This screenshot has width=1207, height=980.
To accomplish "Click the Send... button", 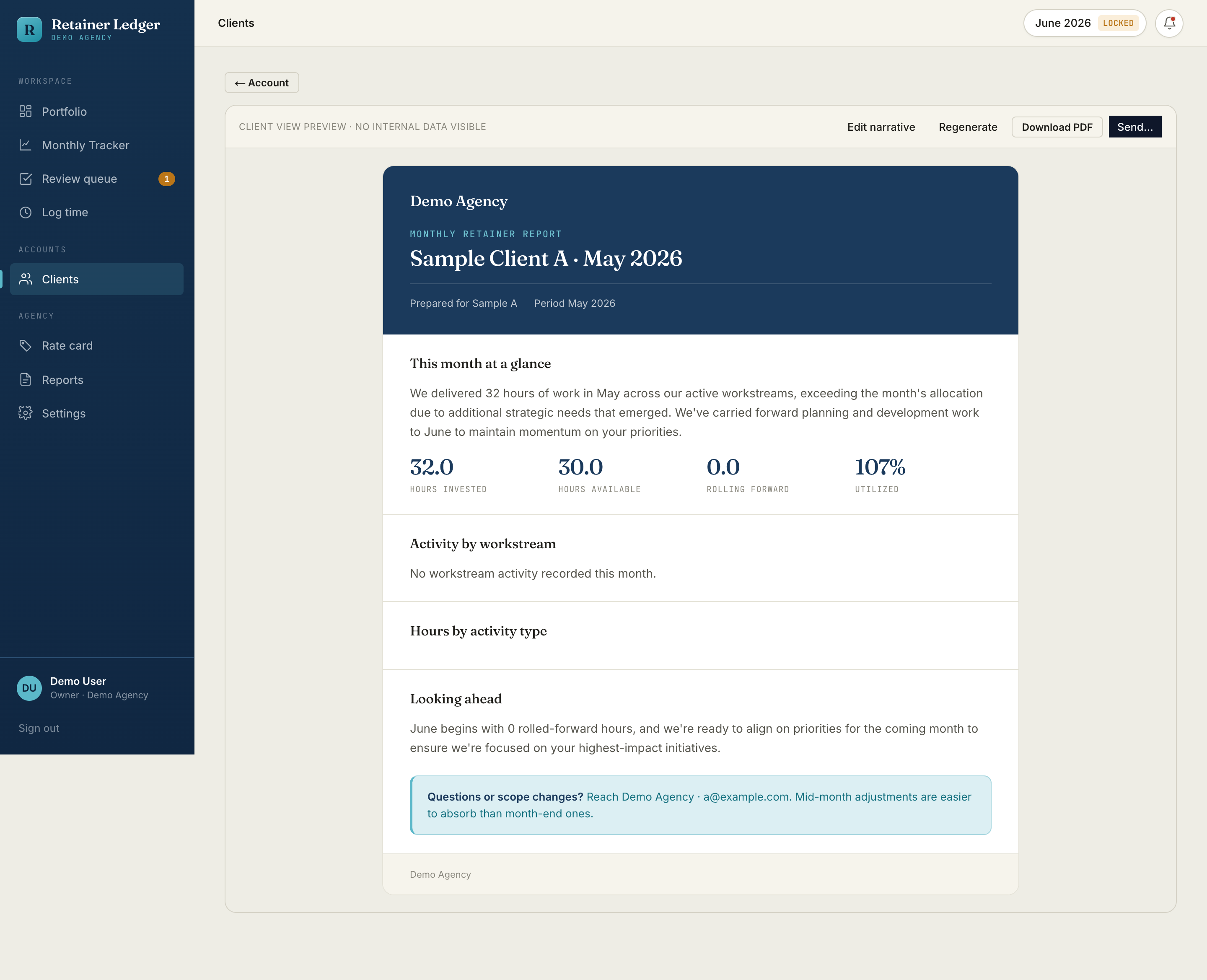I will [1135, 127].
